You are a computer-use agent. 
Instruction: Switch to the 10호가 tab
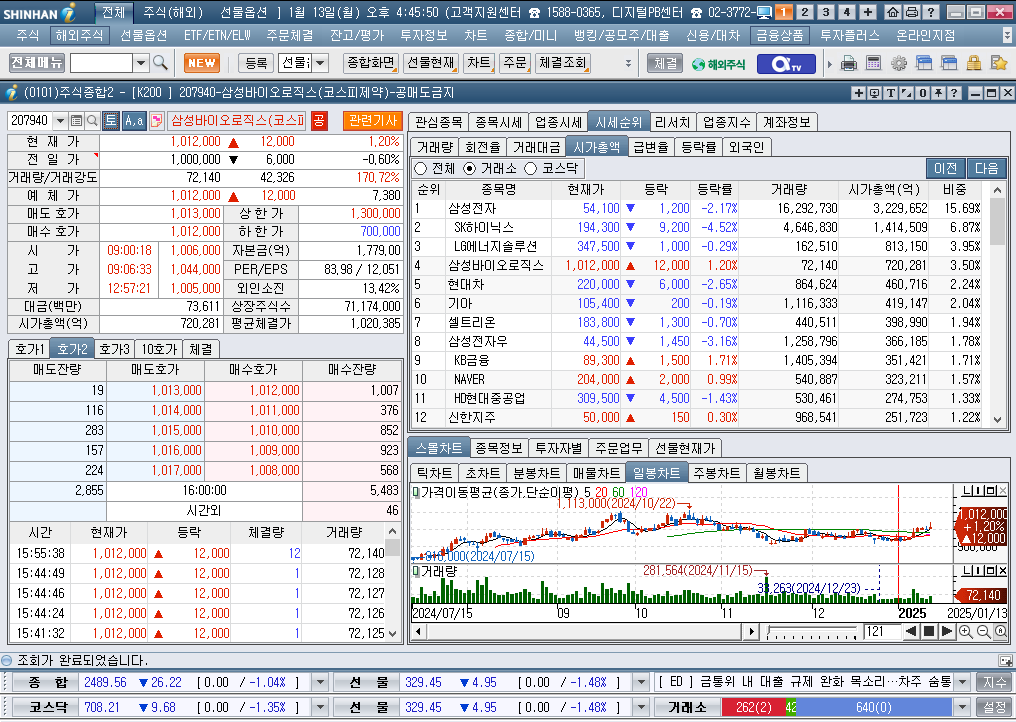coord(159,349)
